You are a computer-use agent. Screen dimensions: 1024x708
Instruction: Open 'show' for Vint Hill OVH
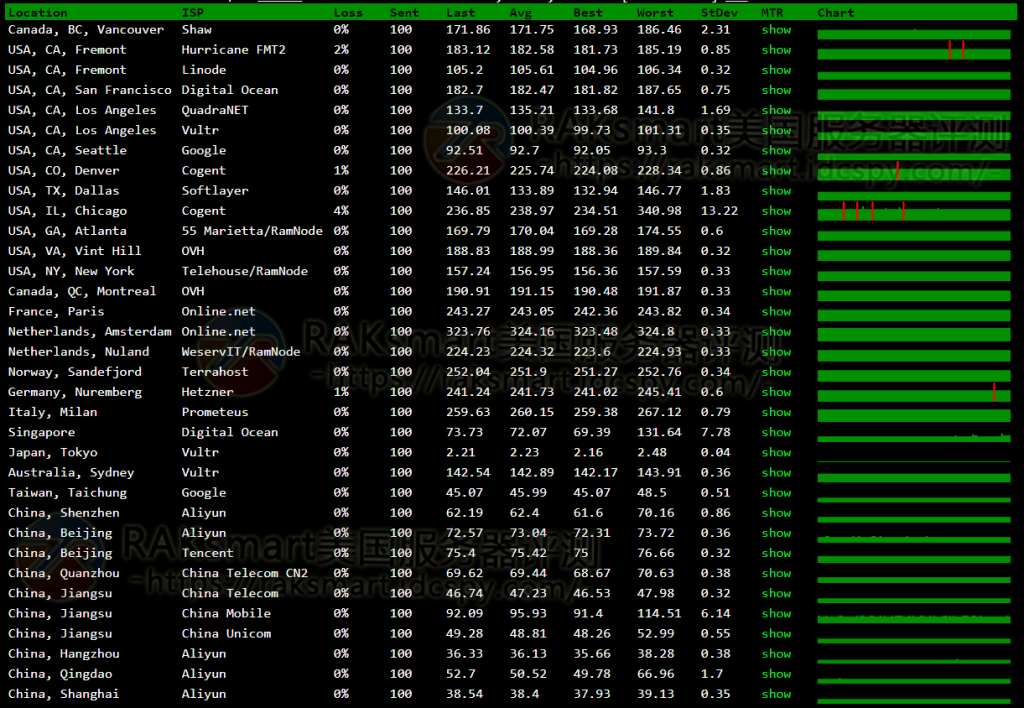pos(776,251)
